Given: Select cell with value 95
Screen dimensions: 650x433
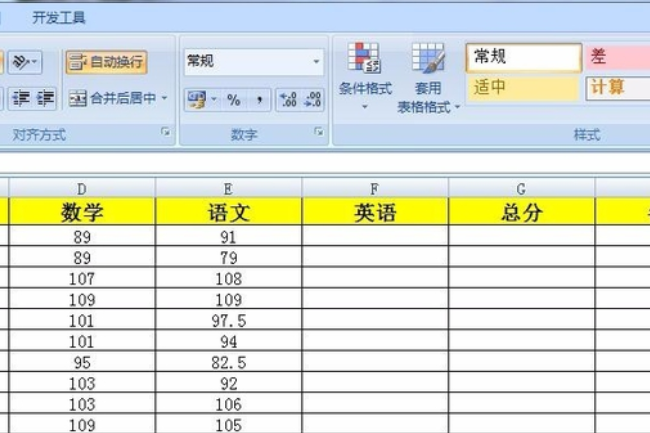Looking at the screenshot, I should 82,362.
